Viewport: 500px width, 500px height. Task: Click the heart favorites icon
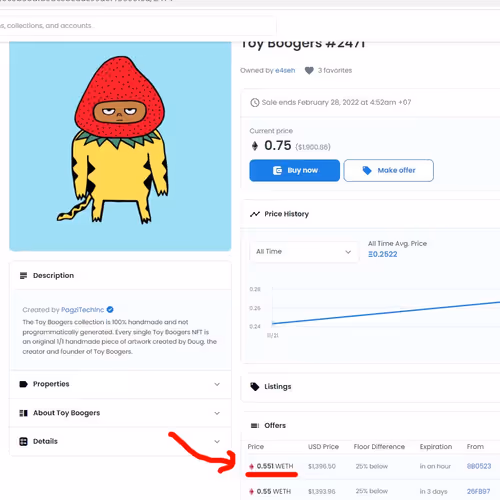point(309,71)
